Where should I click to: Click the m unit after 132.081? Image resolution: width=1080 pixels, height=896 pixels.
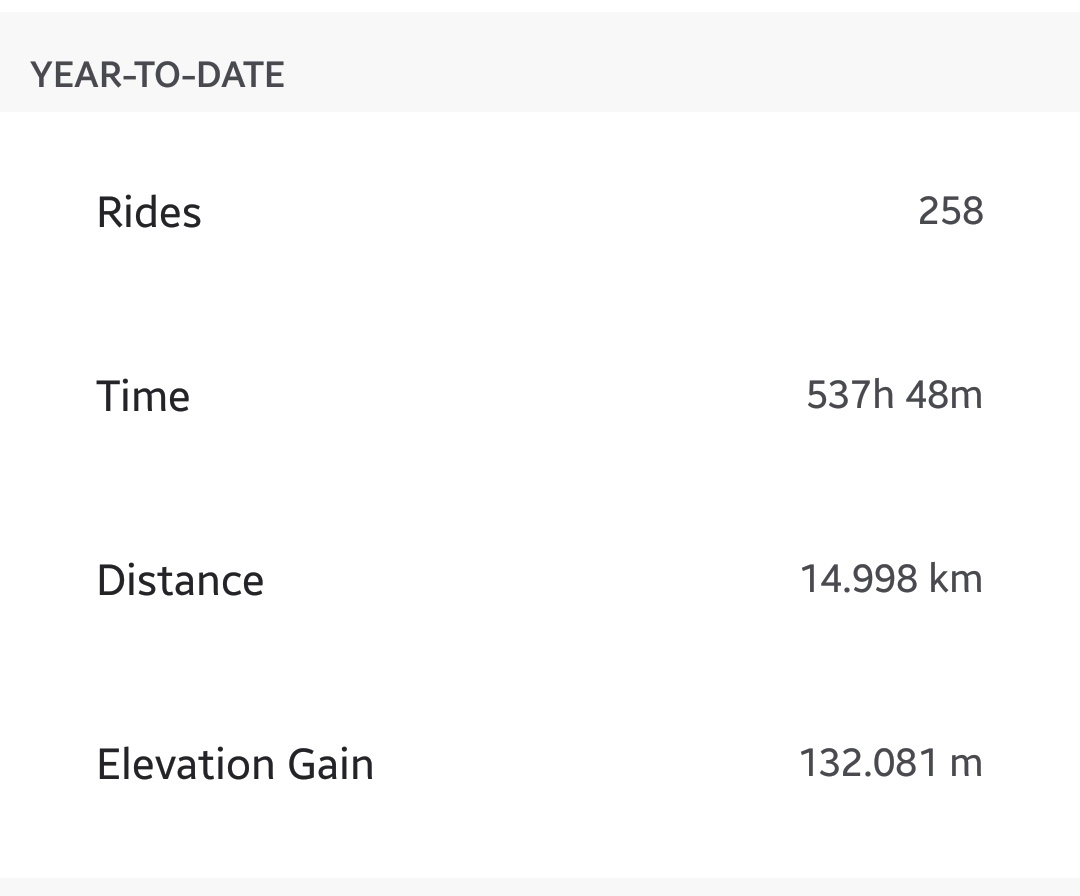(x=965, y=765)
